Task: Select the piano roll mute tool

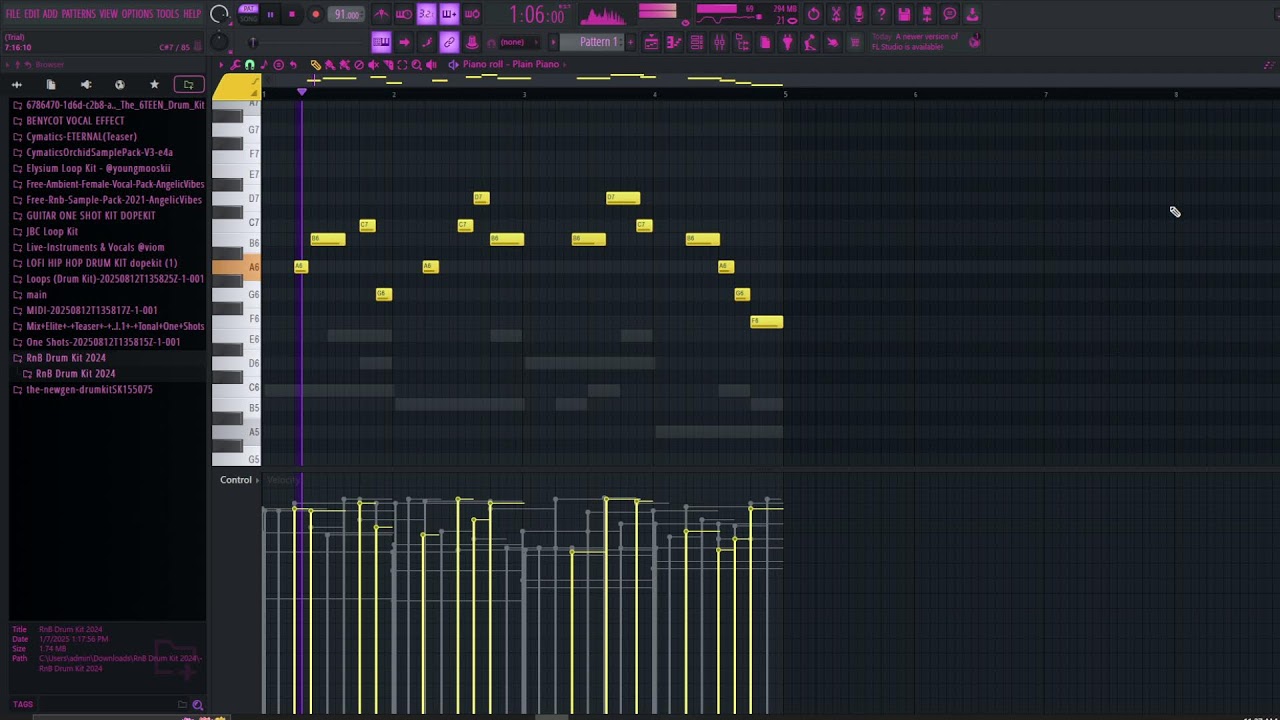Action: tap(373, 65)
